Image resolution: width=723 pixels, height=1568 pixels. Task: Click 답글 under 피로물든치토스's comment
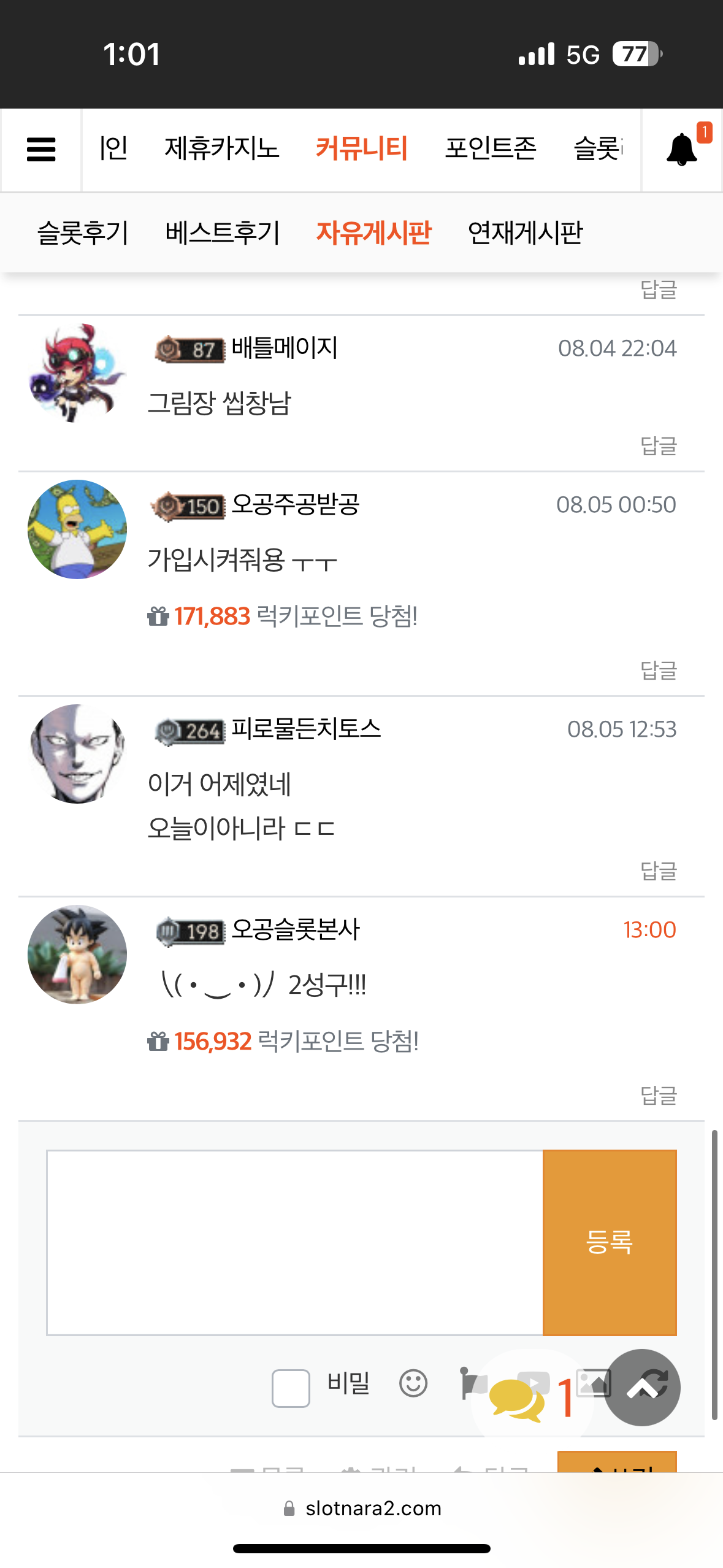[x=659, y=870]
